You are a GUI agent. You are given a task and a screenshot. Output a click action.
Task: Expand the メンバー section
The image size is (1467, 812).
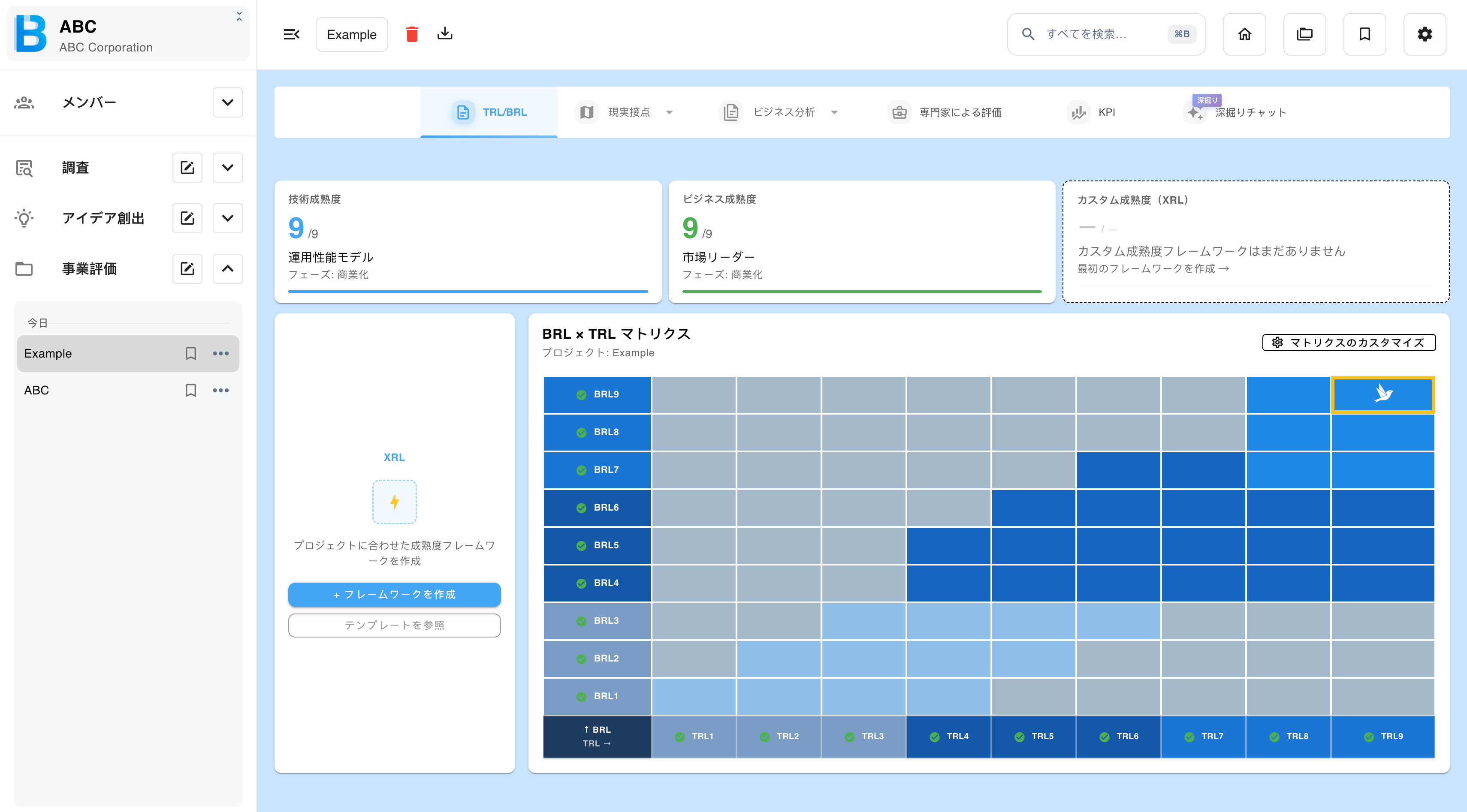tap(227, 102)
